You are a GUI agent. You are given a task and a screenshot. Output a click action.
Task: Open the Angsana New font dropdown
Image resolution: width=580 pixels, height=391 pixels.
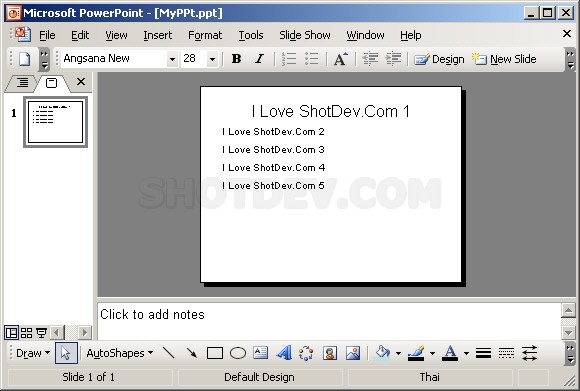pyautogui.click(x=172, y=59)
